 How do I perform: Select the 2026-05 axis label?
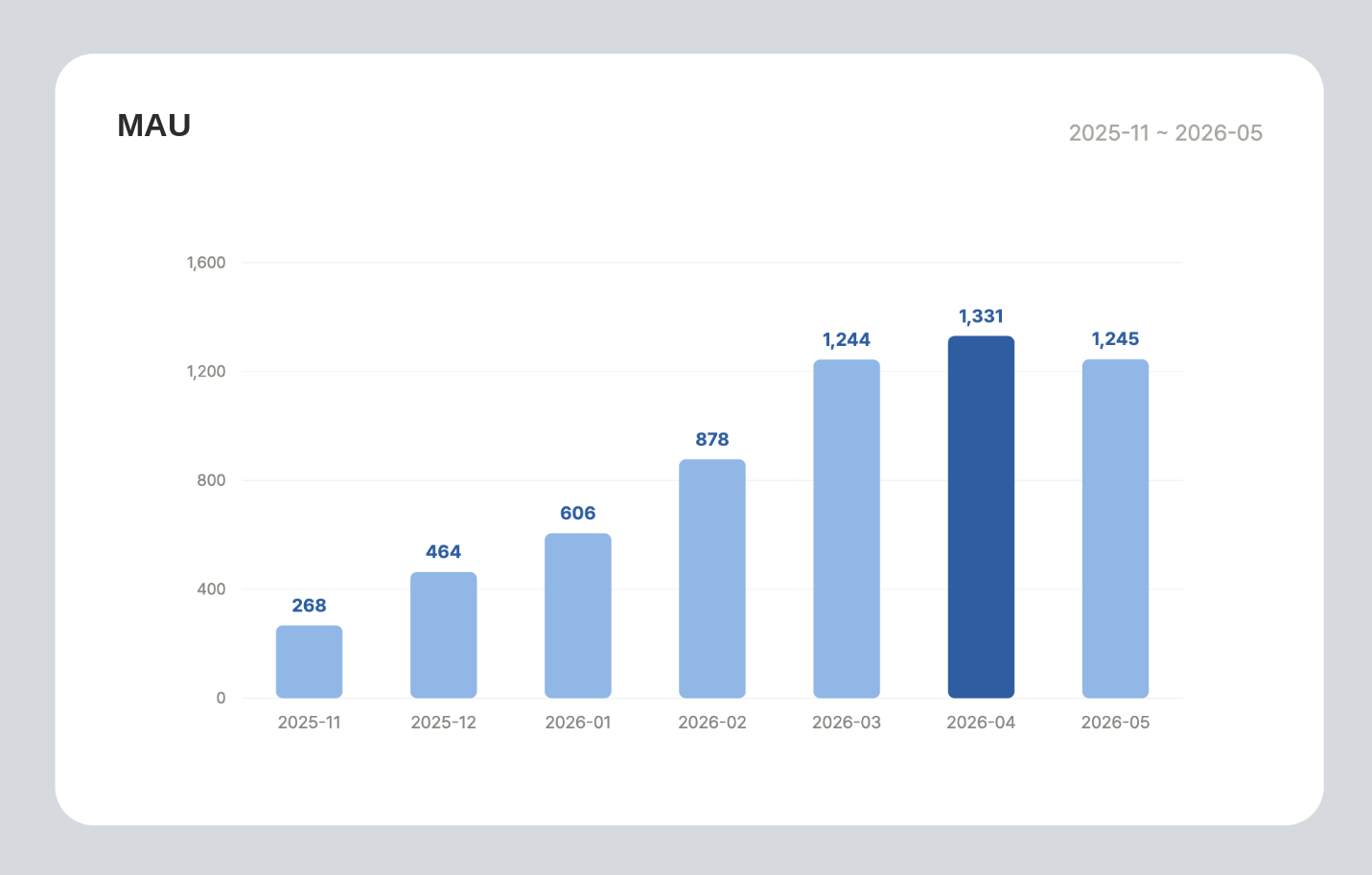(x=1115, y=723)
